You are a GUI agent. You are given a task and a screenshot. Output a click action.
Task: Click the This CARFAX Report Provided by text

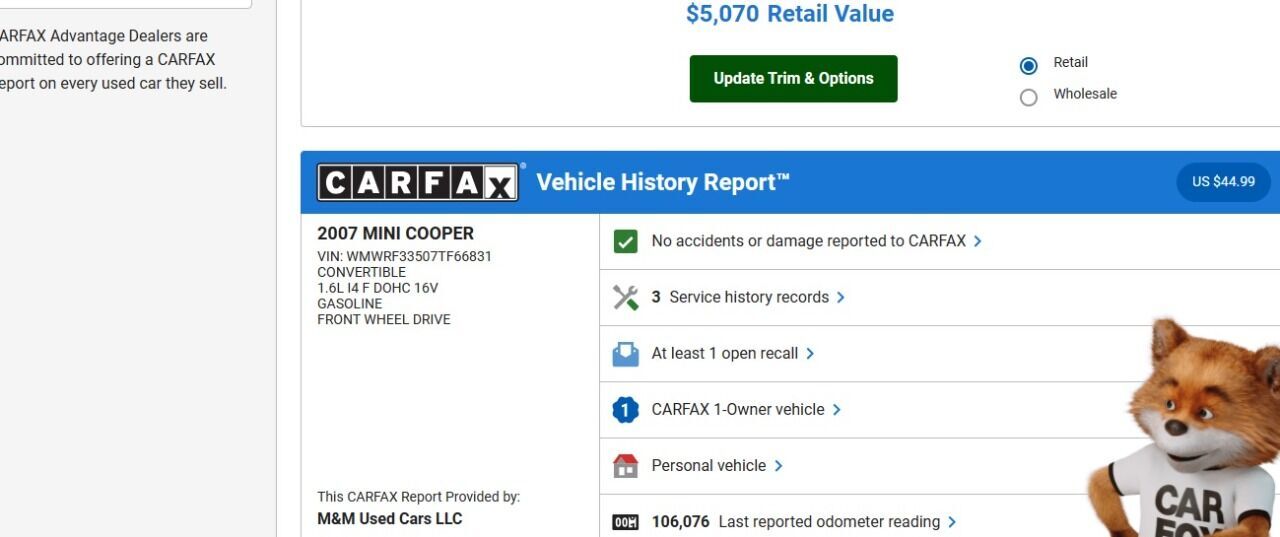(x=418, y=497)
